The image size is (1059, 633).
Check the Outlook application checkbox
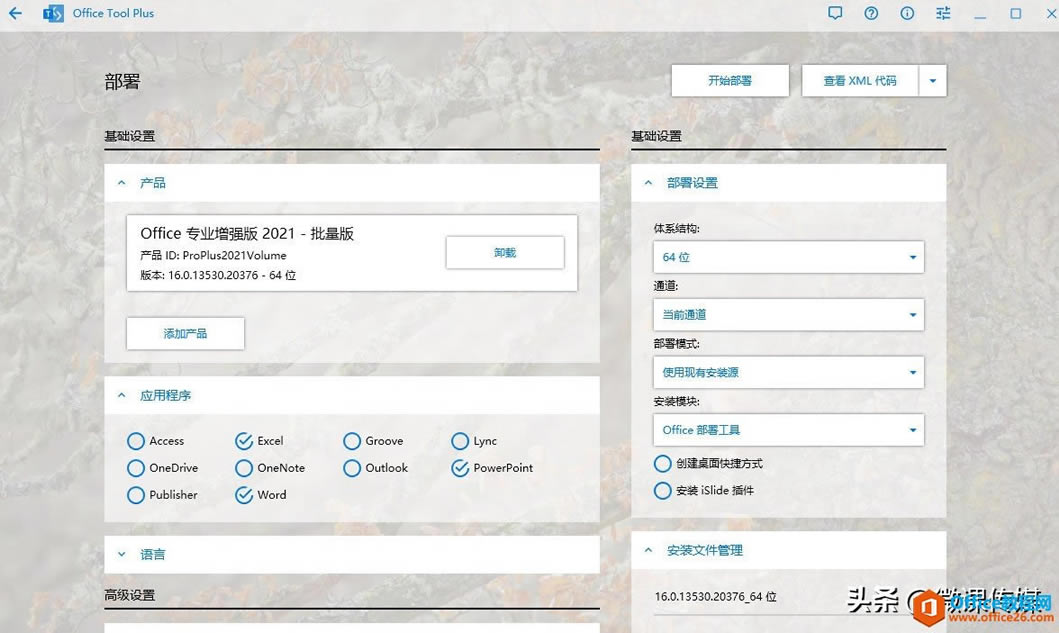click(352, 467)
